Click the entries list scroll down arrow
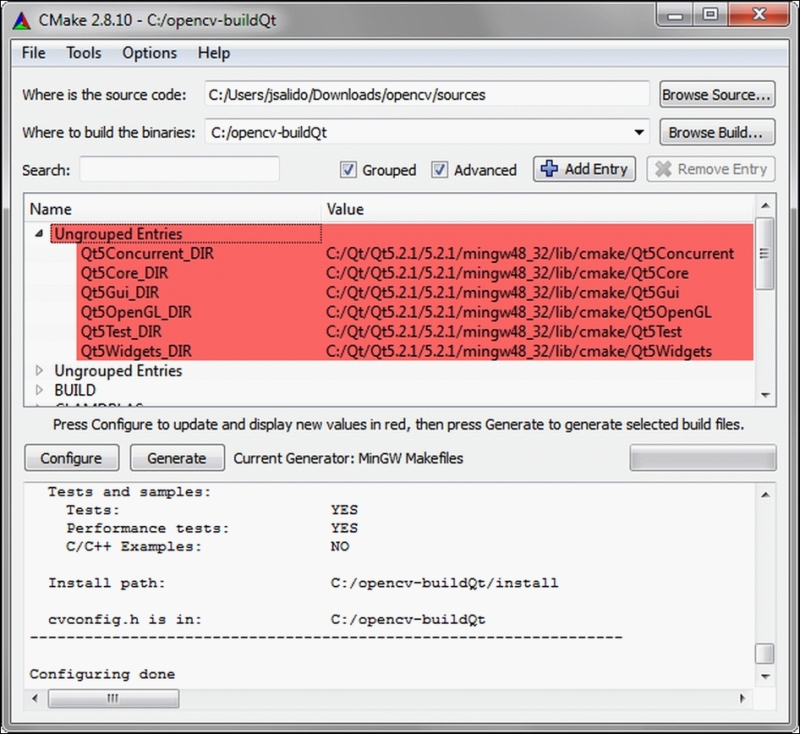Image resolution: width=800 pixels, height=734 pixels. [x=765, y=395]
